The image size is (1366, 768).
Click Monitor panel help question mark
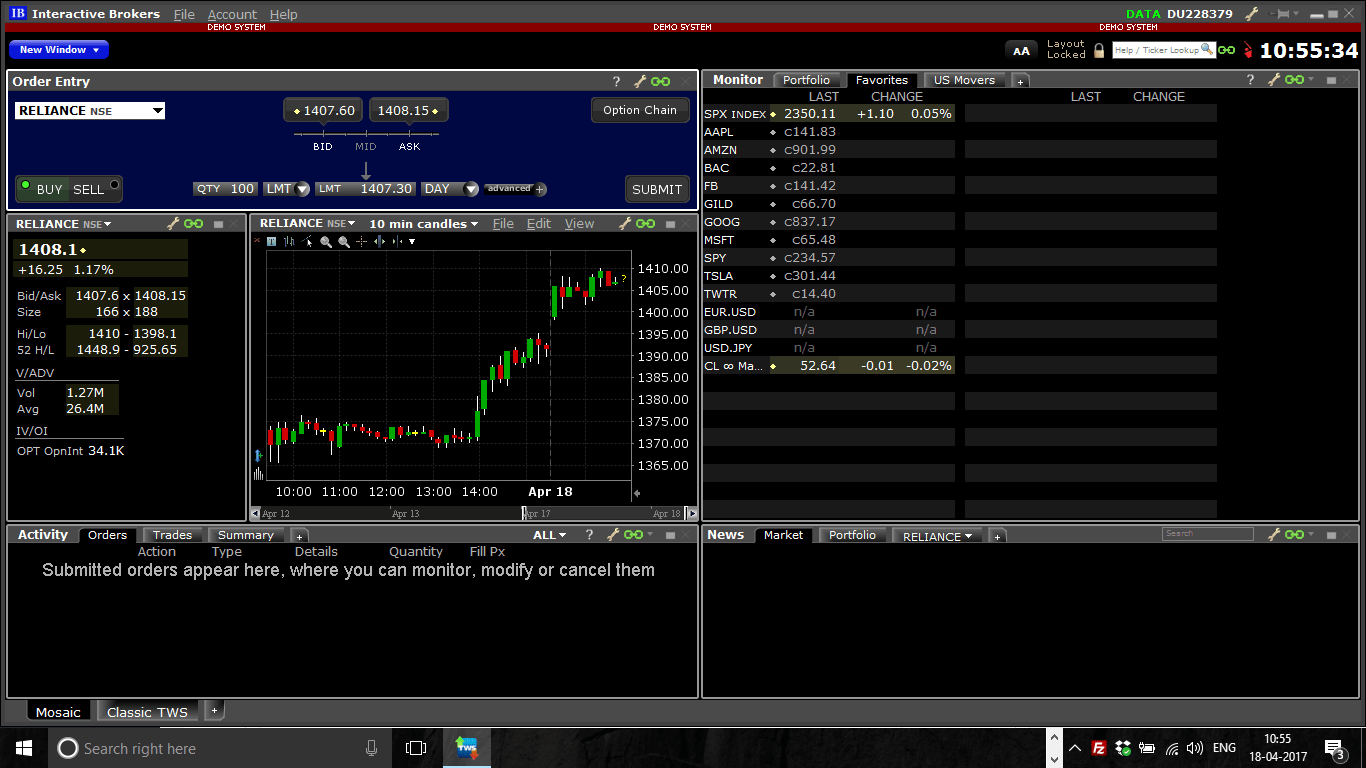pos(1250,80)
